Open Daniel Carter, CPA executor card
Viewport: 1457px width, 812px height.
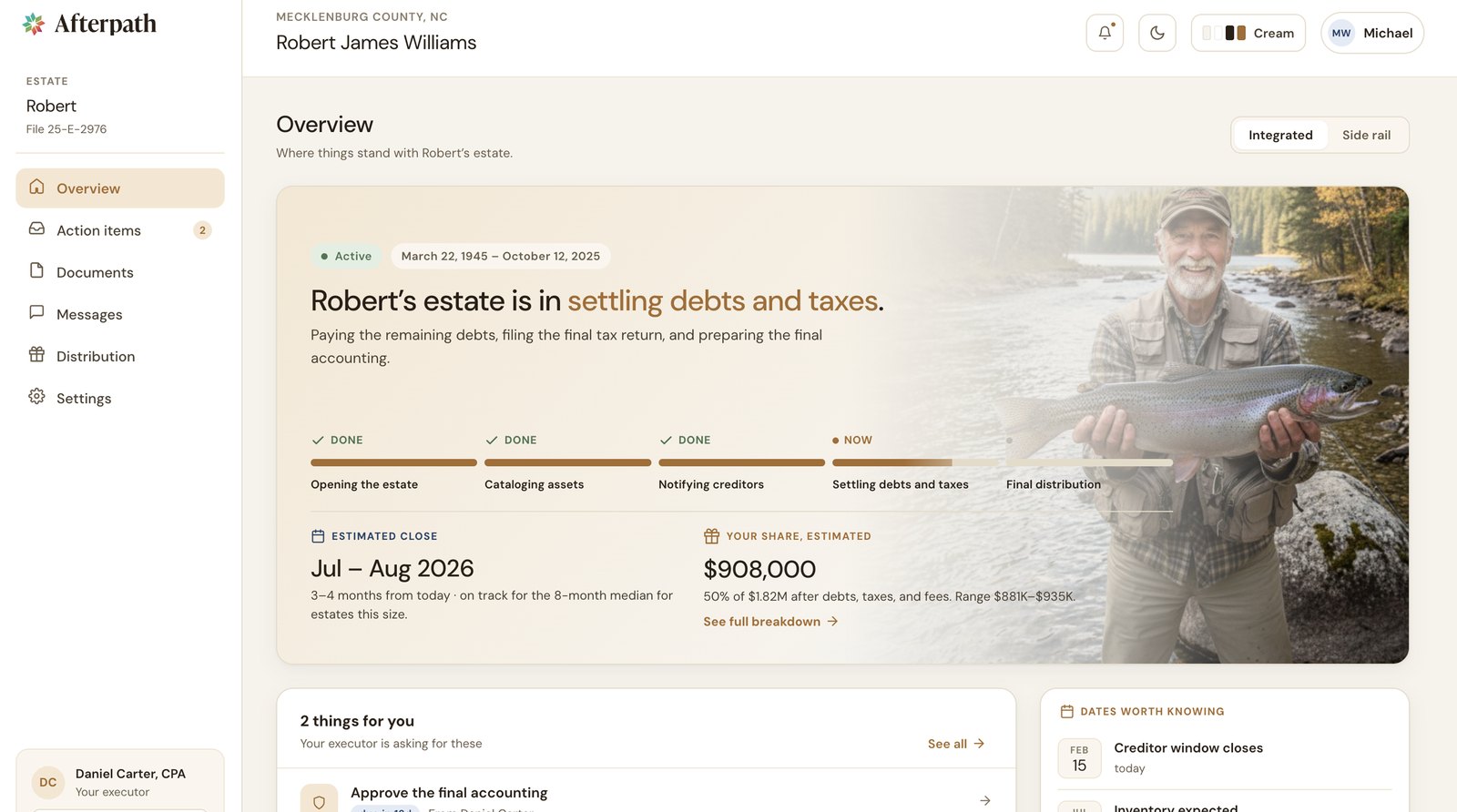[120, 781]
